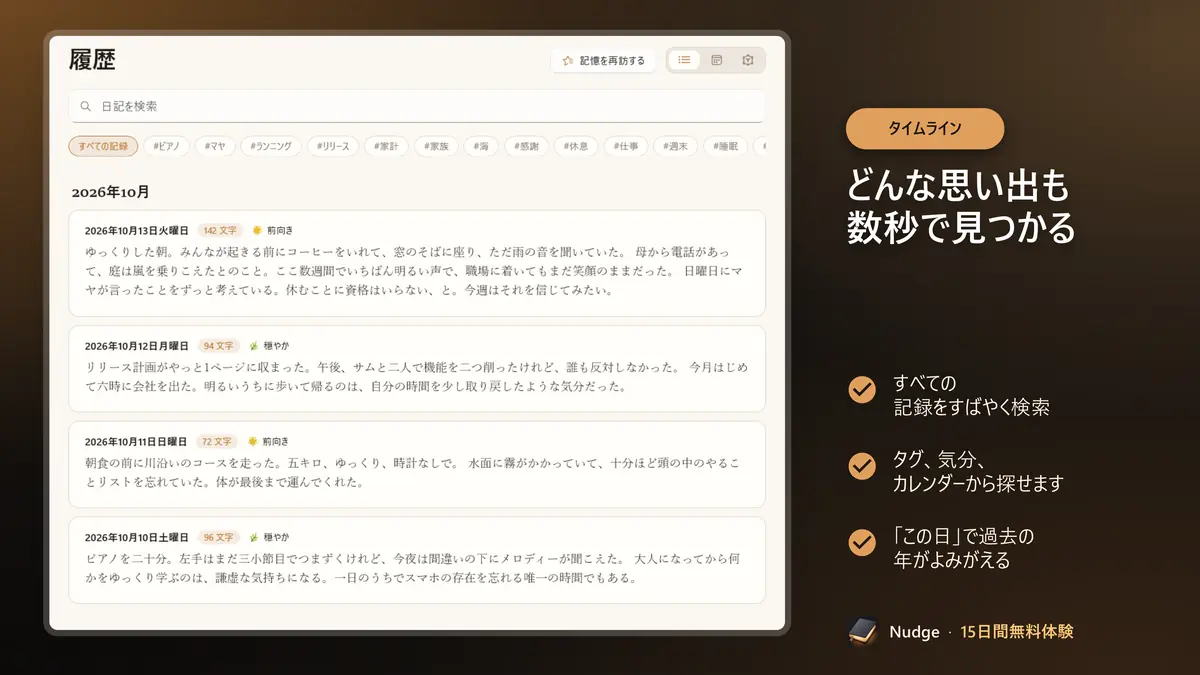Click the checkmark beside タグ、気分、カレンダー
The width and height of the screenshot is (1200, 675).
(x=862, y=466)
